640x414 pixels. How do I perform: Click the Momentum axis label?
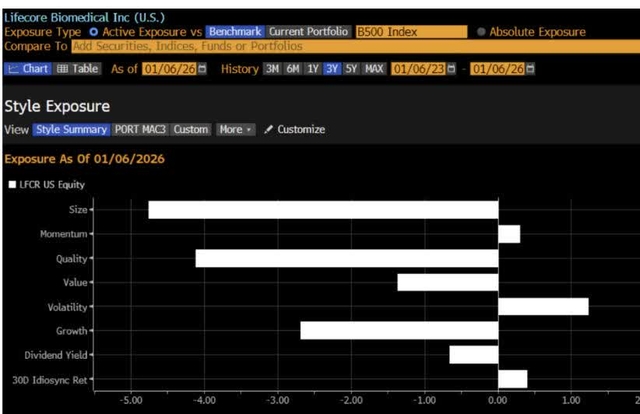coord(63,234)
